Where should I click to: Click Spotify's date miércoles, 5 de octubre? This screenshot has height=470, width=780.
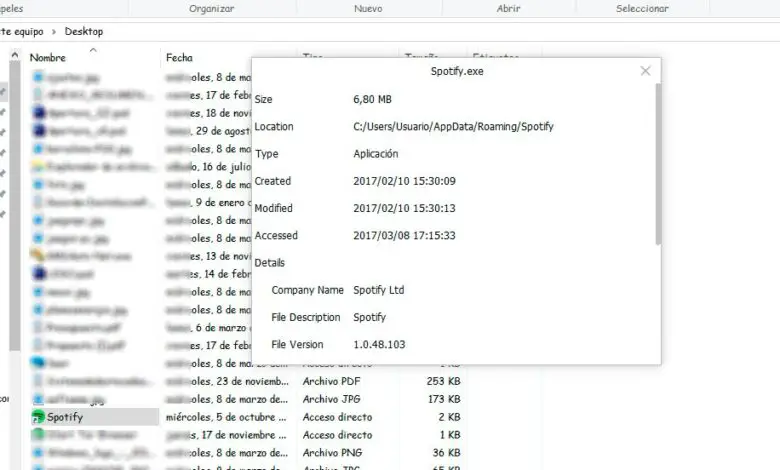(x=226, y=417)
